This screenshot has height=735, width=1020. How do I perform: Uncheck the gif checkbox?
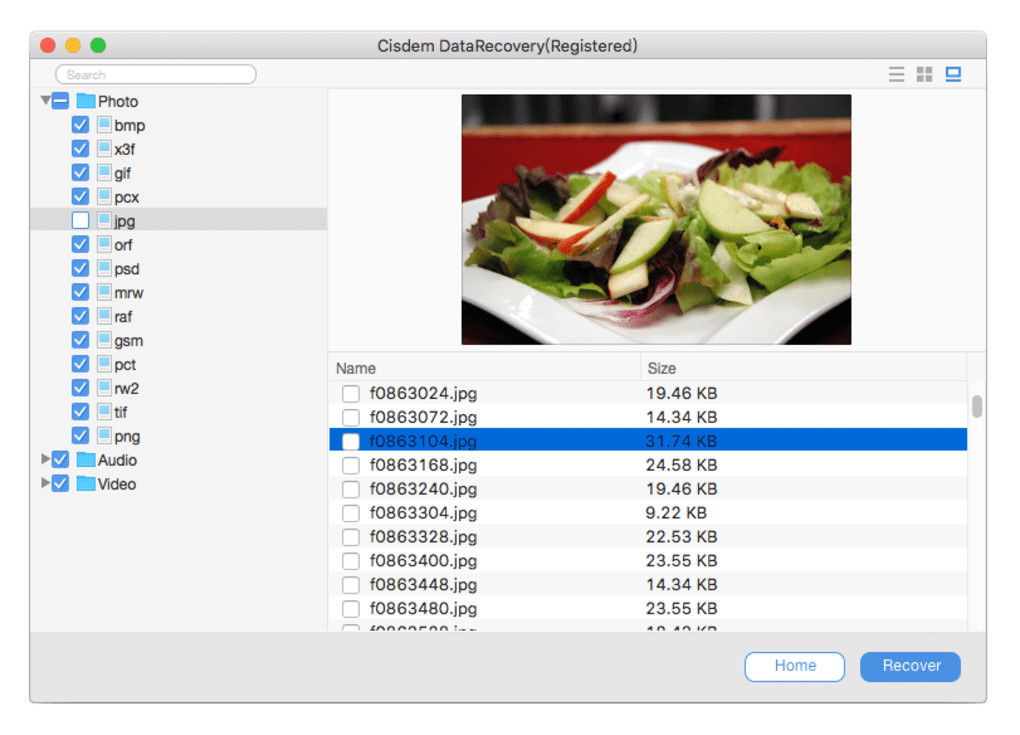point(80,173)
